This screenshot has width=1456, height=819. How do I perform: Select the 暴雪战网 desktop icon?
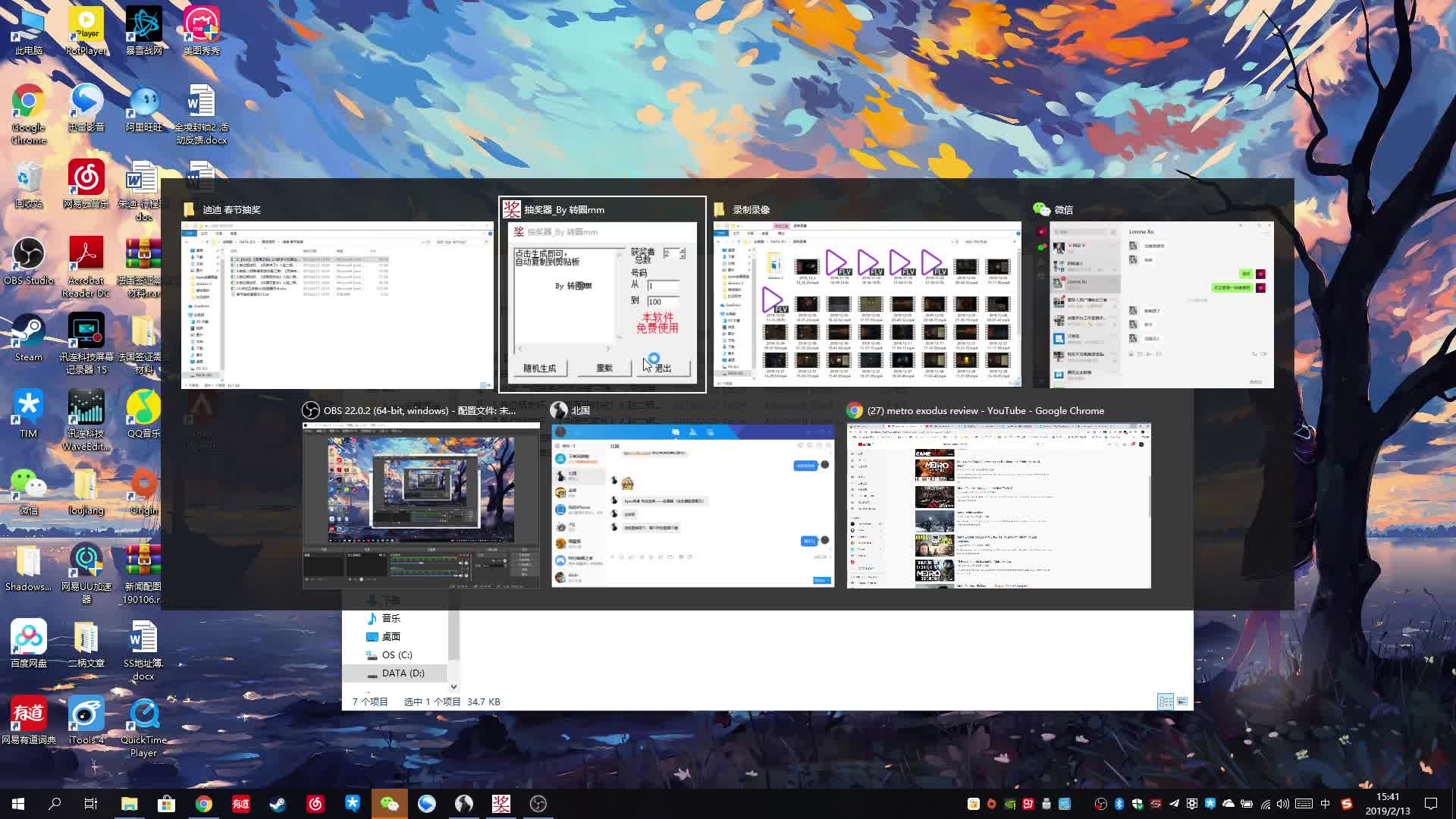[144, 32]
